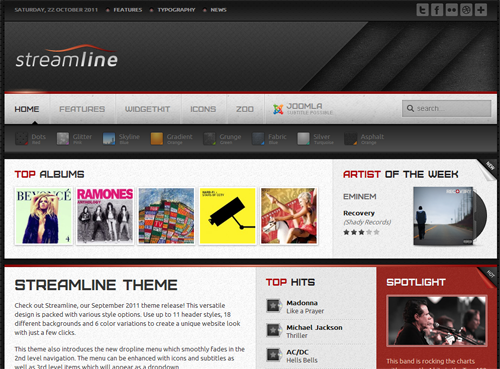
Task: Open the HOME menu item
Action: pos(27,109)
